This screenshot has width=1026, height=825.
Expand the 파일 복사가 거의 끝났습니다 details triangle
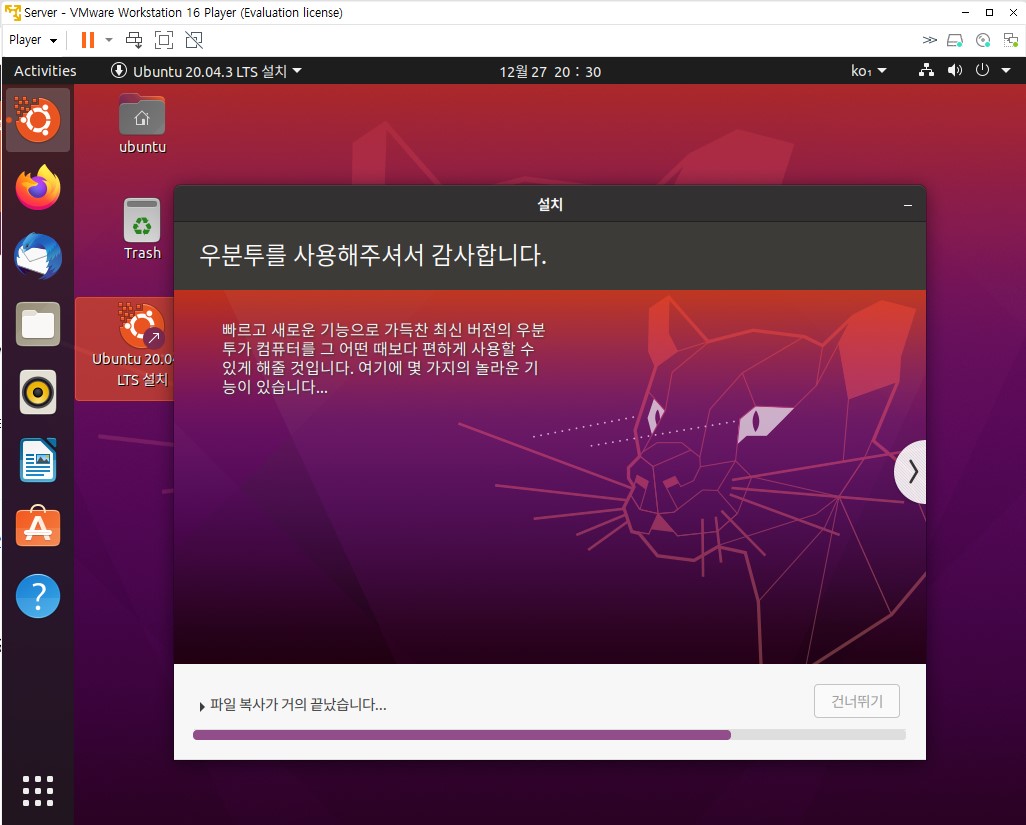[202, 706]
